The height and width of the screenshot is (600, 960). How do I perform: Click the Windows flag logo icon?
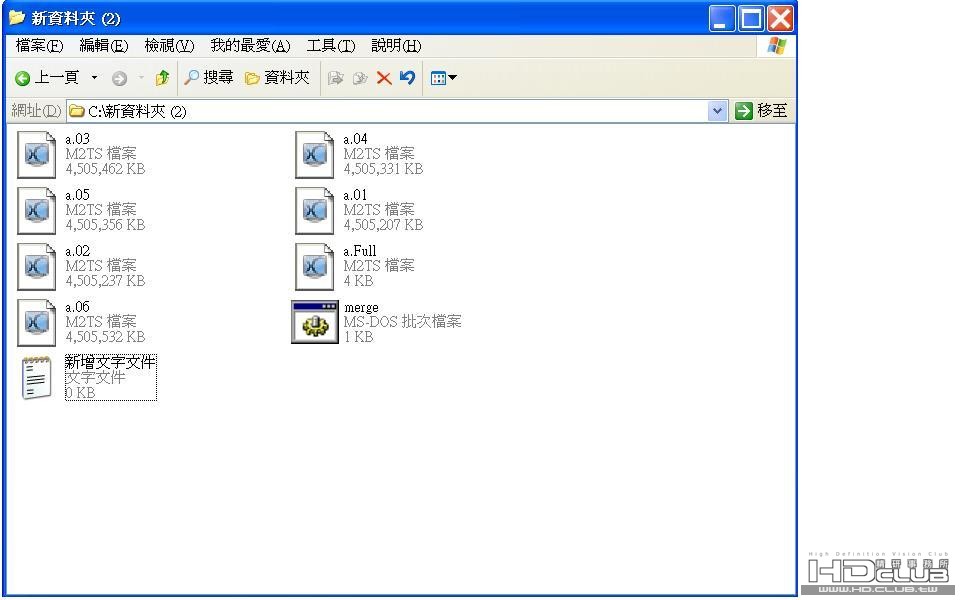pyautogui.click(x=777, y=46)
